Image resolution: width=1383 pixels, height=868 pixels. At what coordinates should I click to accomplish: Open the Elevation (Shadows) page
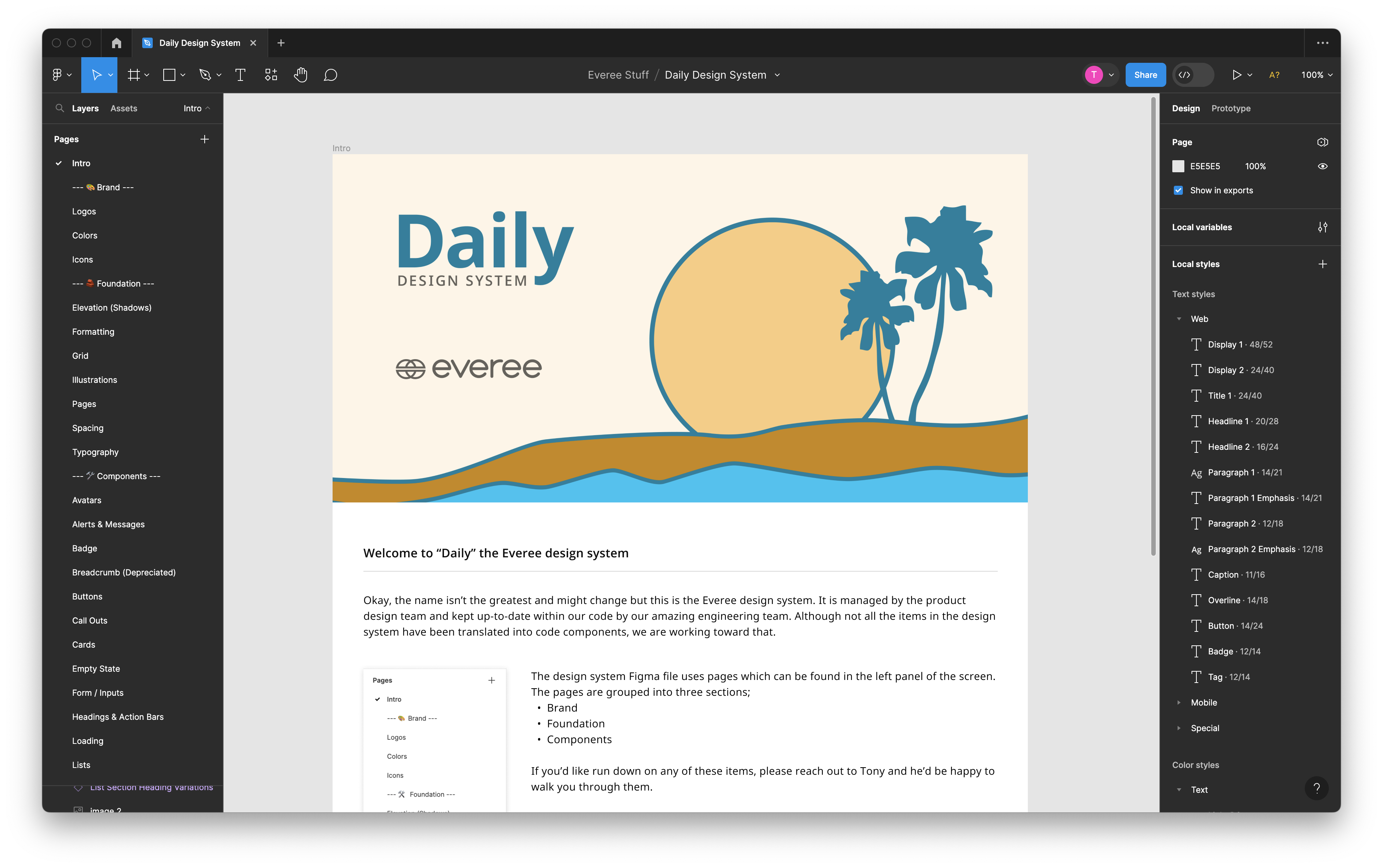click(111, 308)
